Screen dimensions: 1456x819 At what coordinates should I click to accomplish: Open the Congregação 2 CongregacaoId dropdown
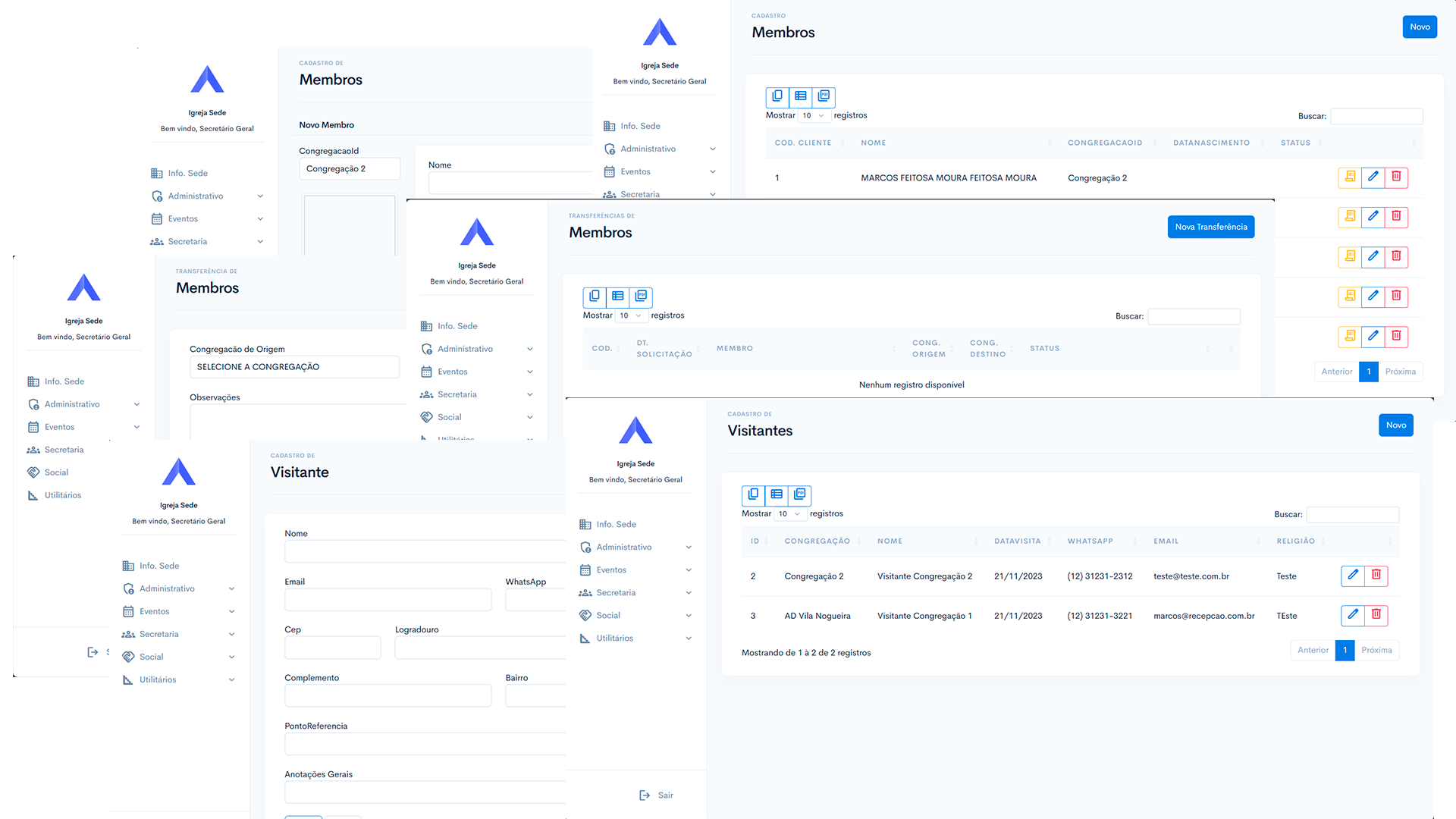pyautogui.click(x=350, y=169)
